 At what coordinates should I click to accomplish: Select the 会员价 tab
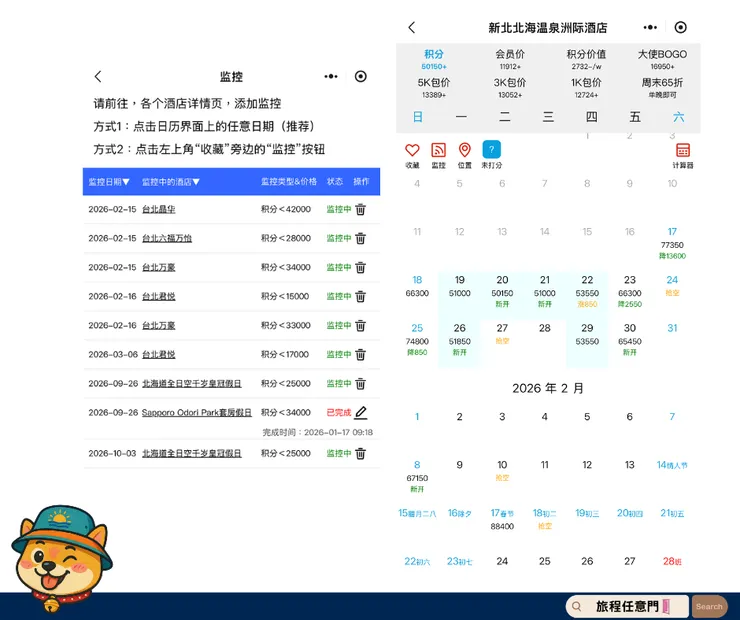tap(510, 59)
